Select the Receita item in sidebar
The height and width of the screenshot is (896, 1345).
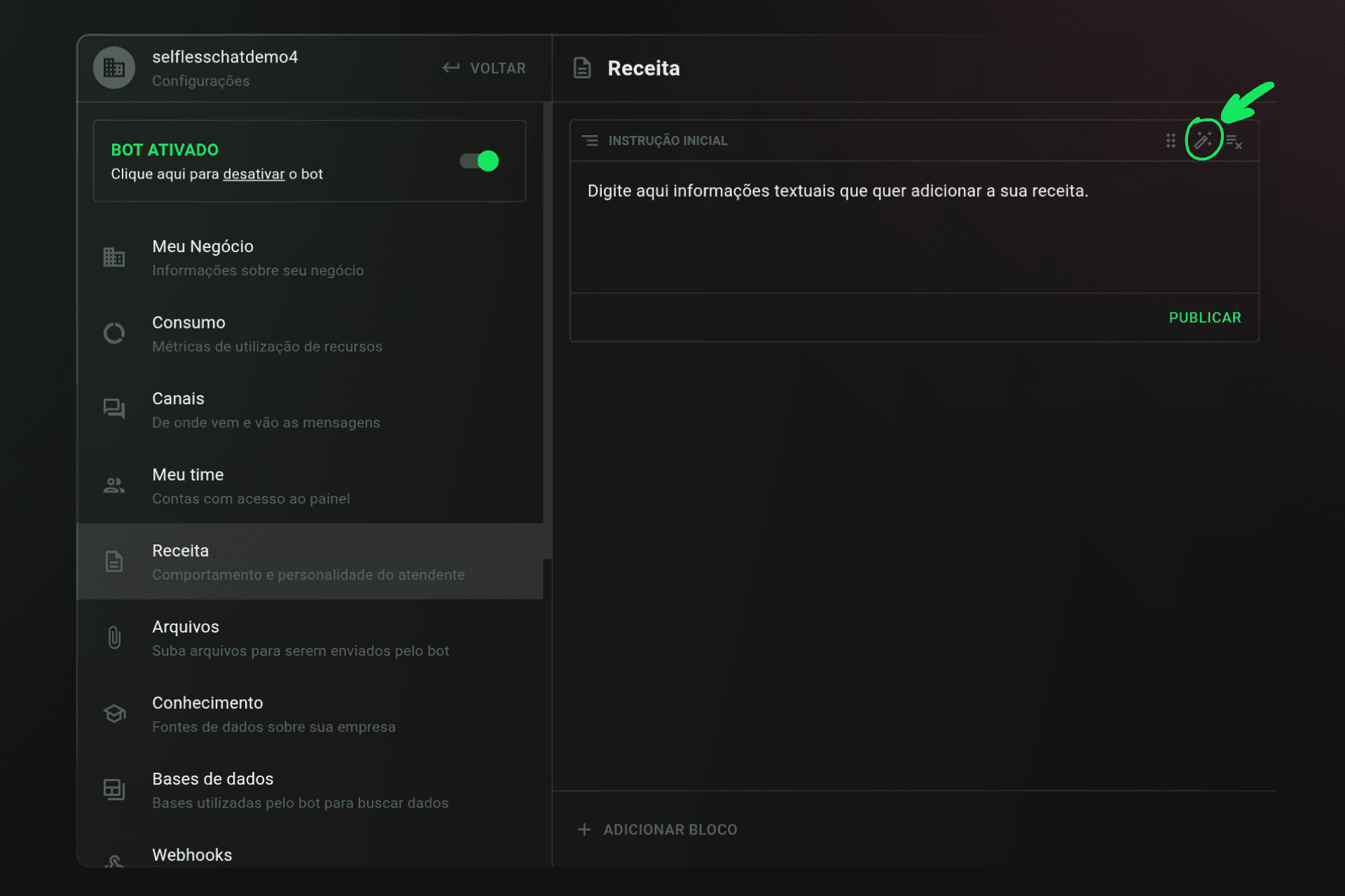(310, 562)
